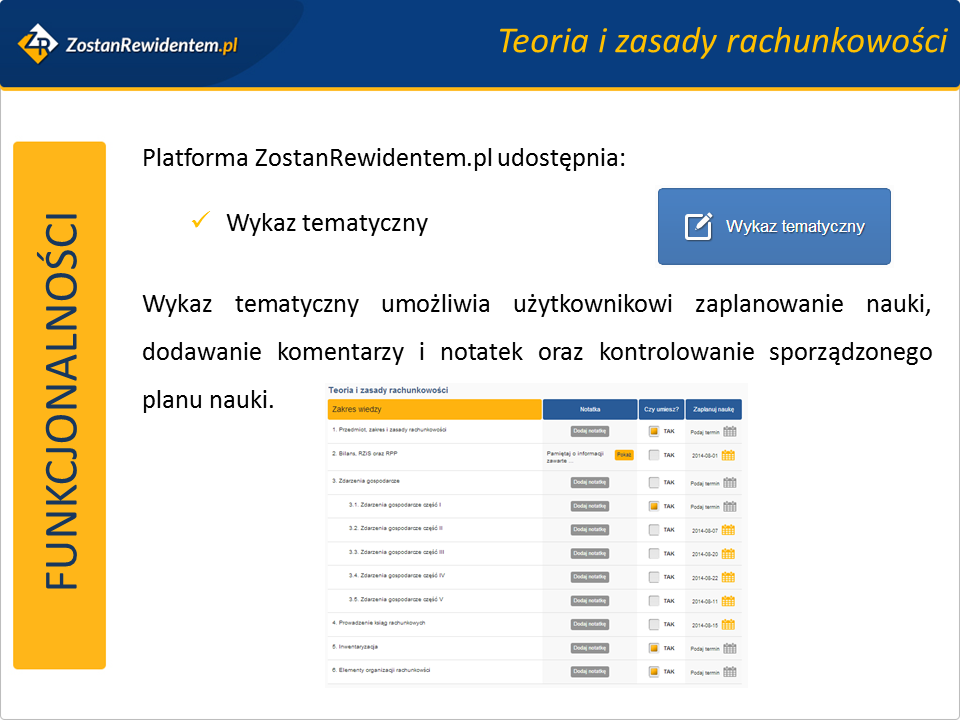Uncheck TAK for Przedmiot, zakres i zasady rachunkowości
Screen dimensions: 960x720
pyautogui.click(x=654, y=431)
